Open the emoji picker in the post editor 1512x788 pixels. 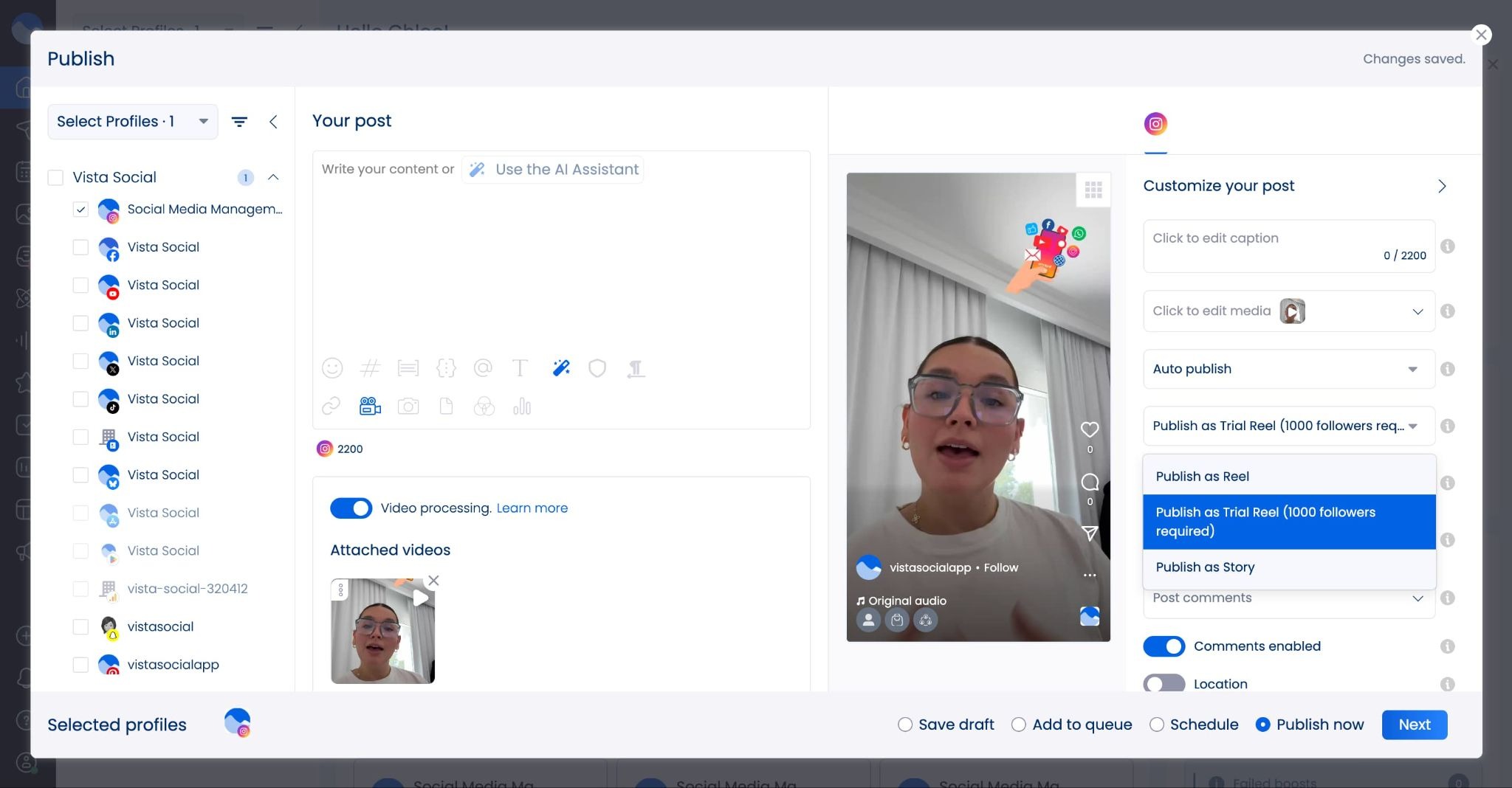332,367
